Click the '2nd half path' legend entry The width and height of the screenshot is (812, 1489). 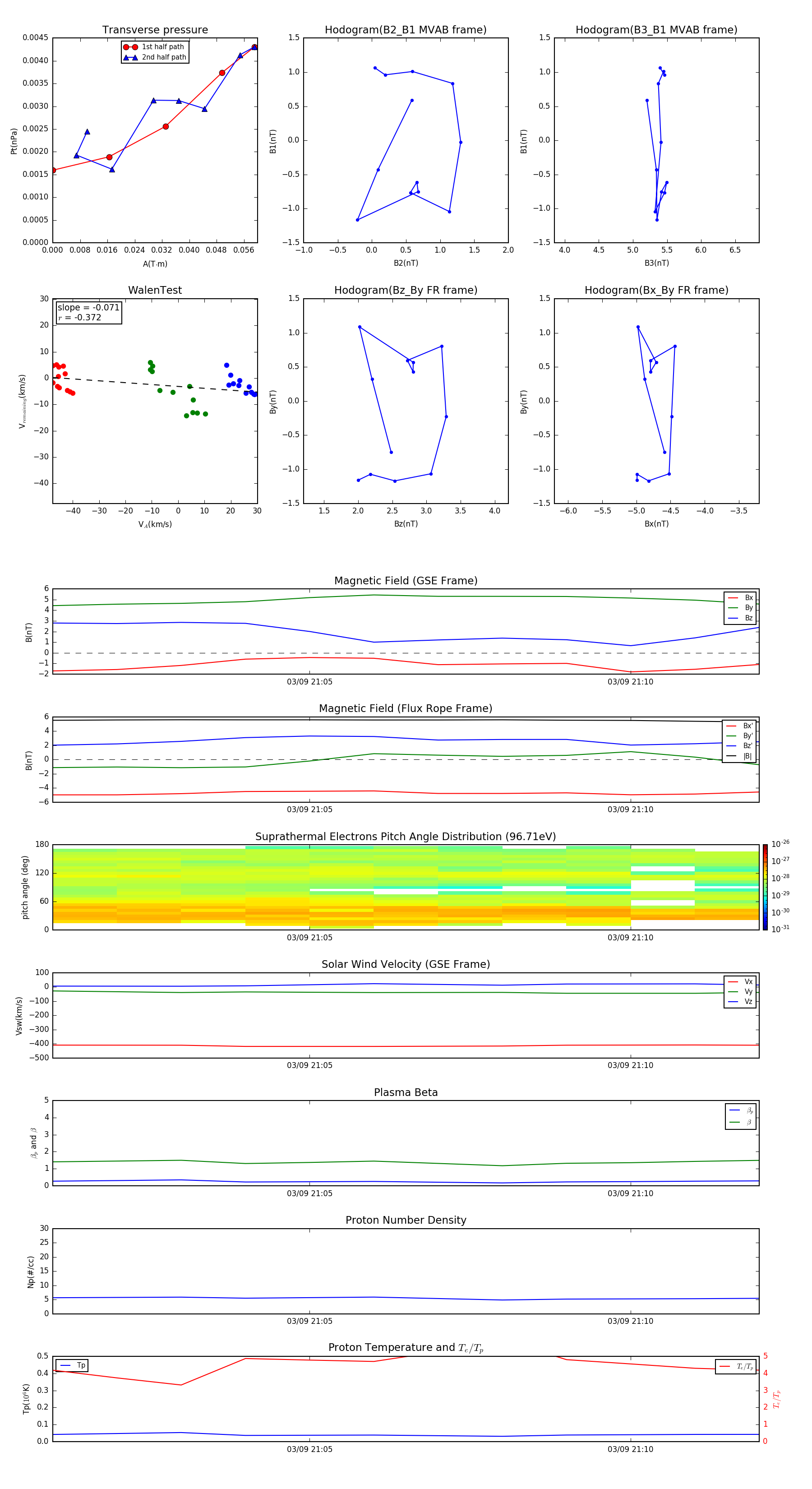pyautogui.click(x=156, y=57)
